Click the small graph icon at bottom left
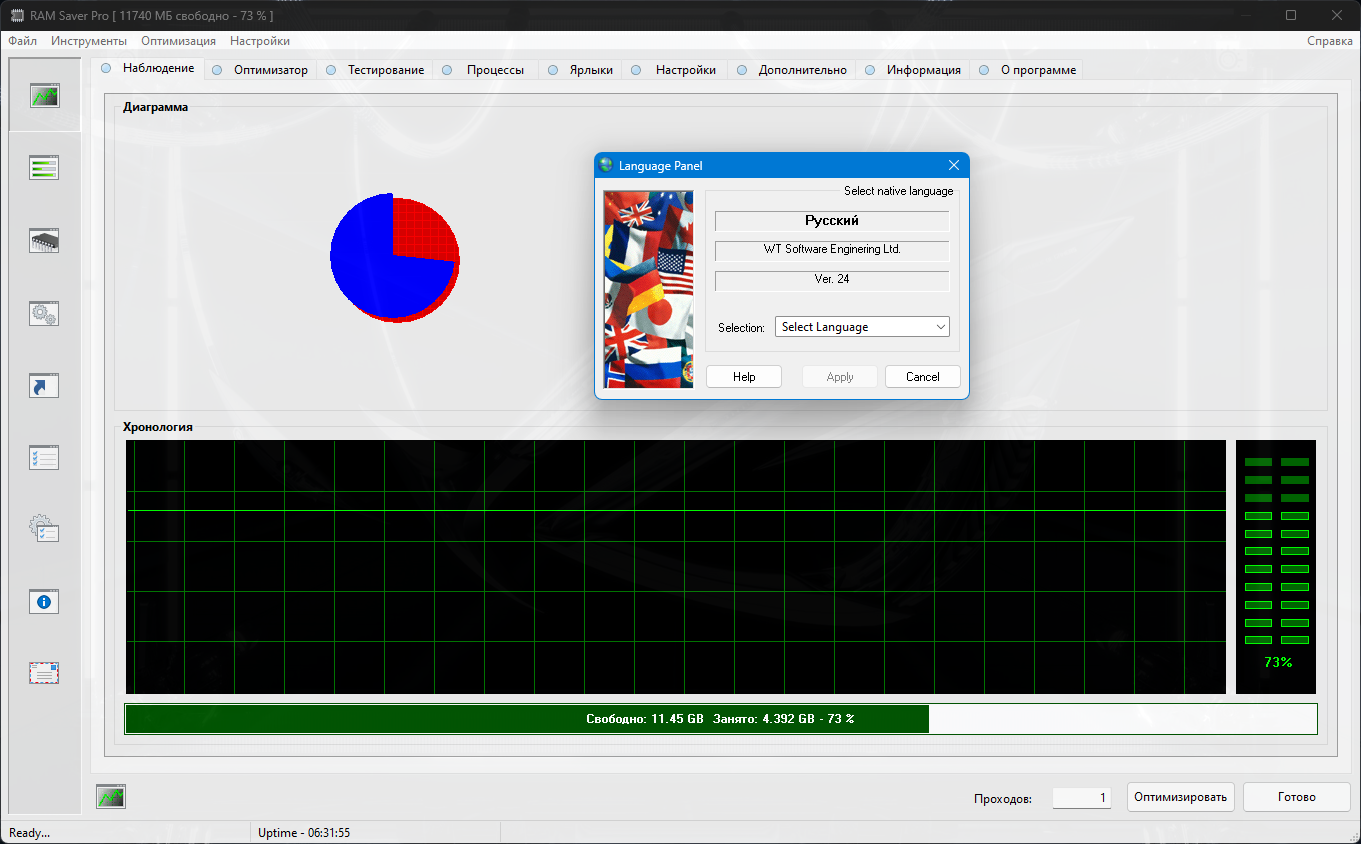Viewport: 1361px width, 844px height. [111, 797]
